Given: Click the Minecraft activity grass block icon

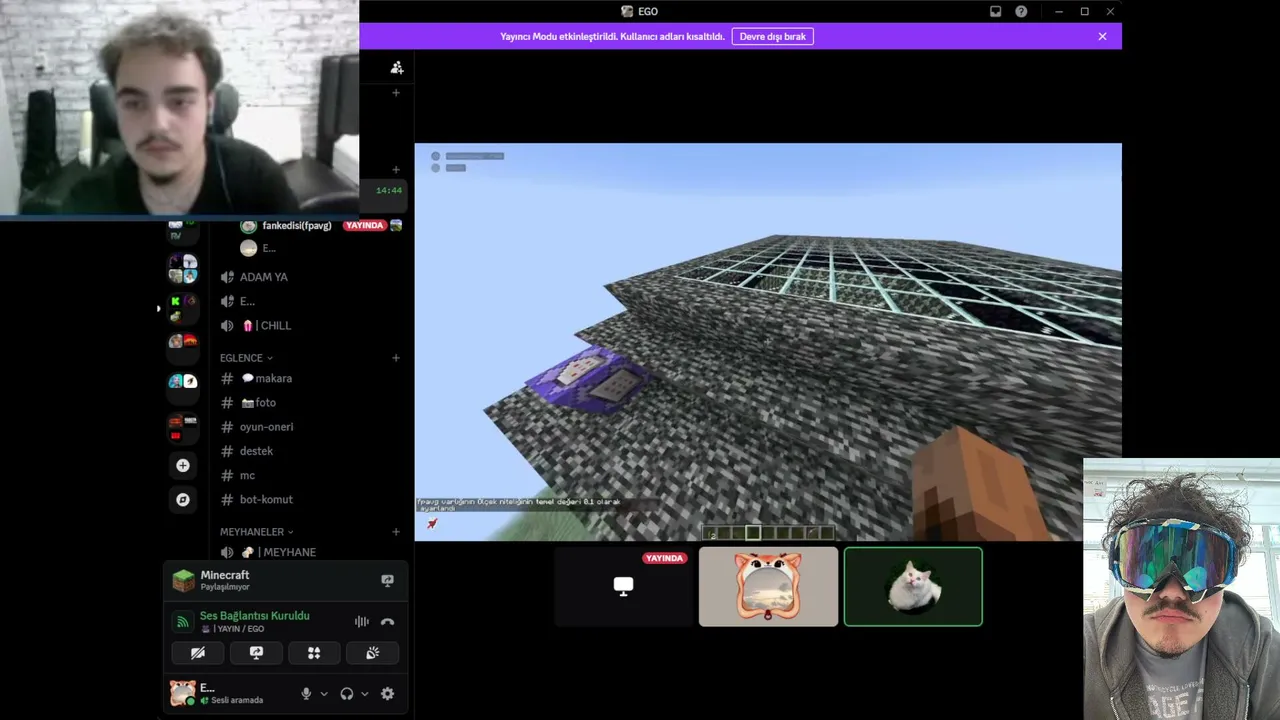Looking at the screenshot, I should coord(183,580).
